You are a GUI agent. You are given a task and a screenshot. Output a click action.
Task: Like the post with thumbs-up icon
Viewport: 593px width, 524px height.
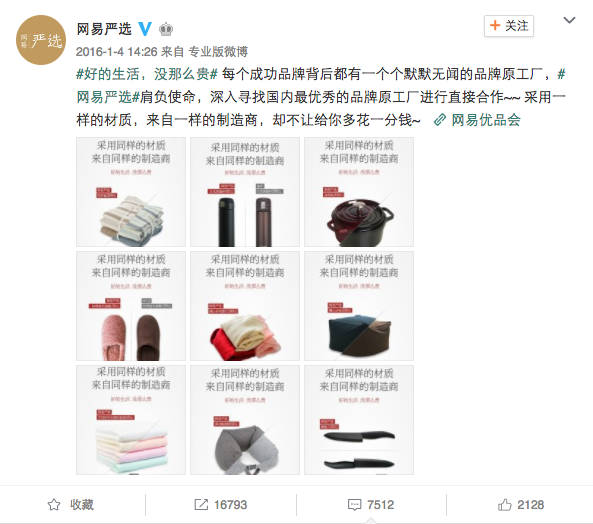(x=505, y=505)
